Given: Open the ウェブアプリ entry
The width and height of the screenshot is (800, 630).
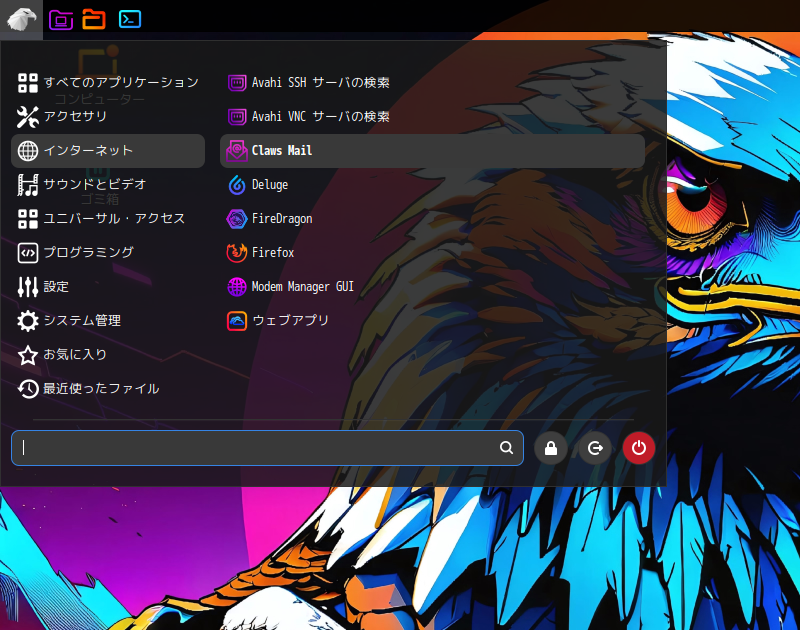Looking at the screenshot, I should coord(432,321).
